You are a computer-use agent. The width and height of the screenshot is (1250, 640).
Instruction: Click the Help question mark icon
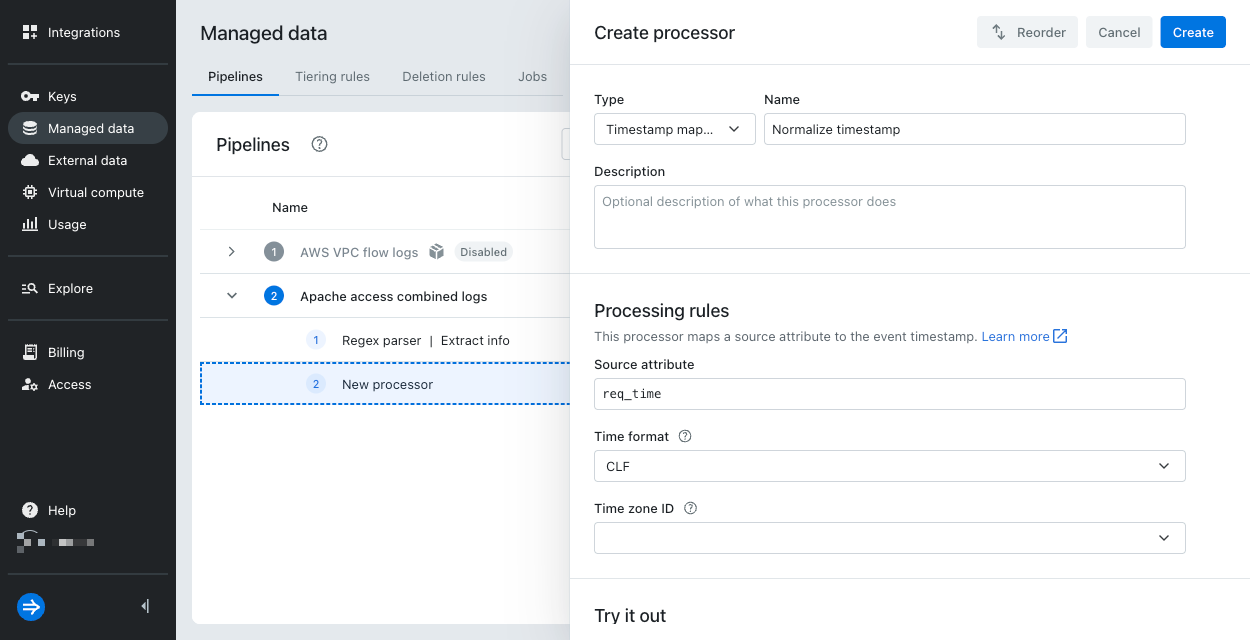(30, 510)
